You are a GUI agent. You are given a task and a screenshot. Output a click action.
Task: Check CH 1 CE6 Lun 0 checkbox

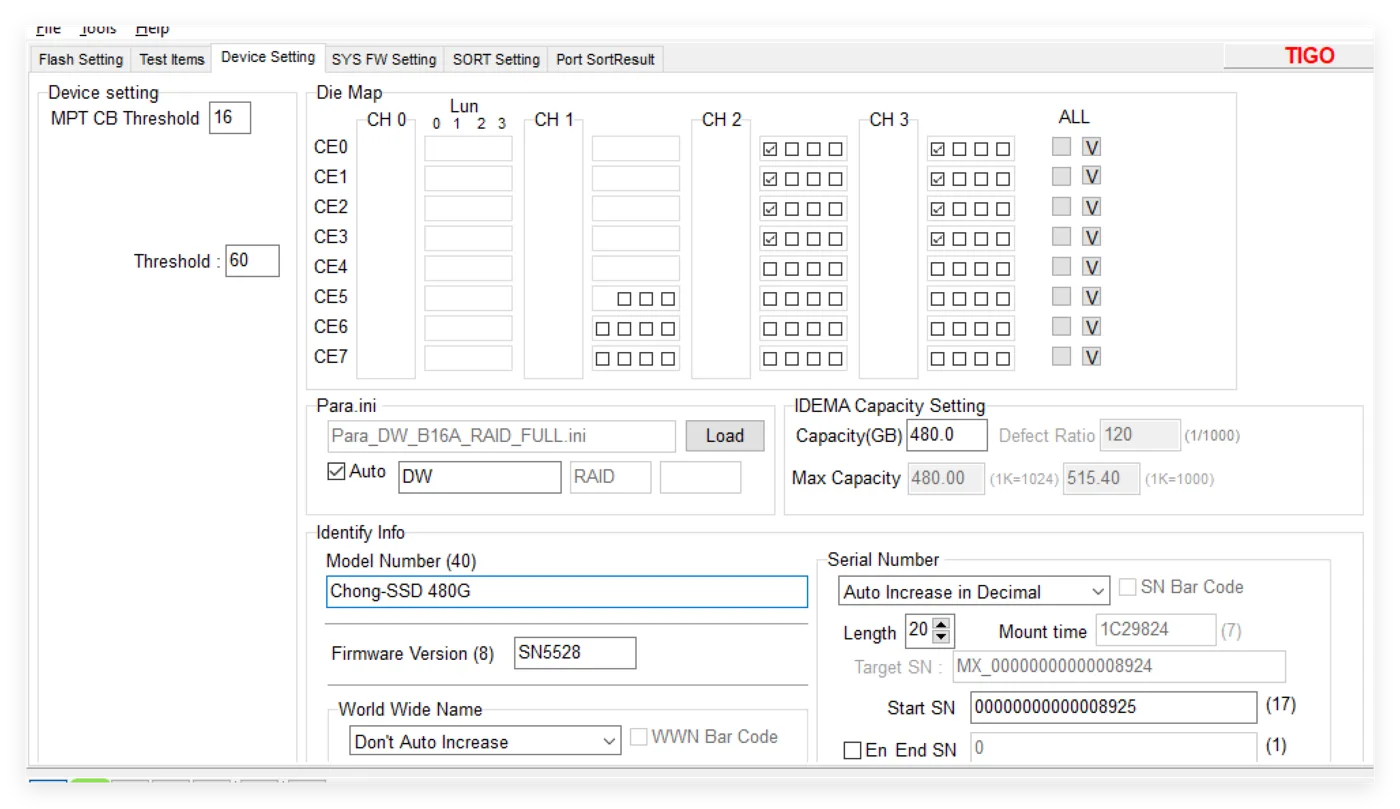tap(602, 329)
